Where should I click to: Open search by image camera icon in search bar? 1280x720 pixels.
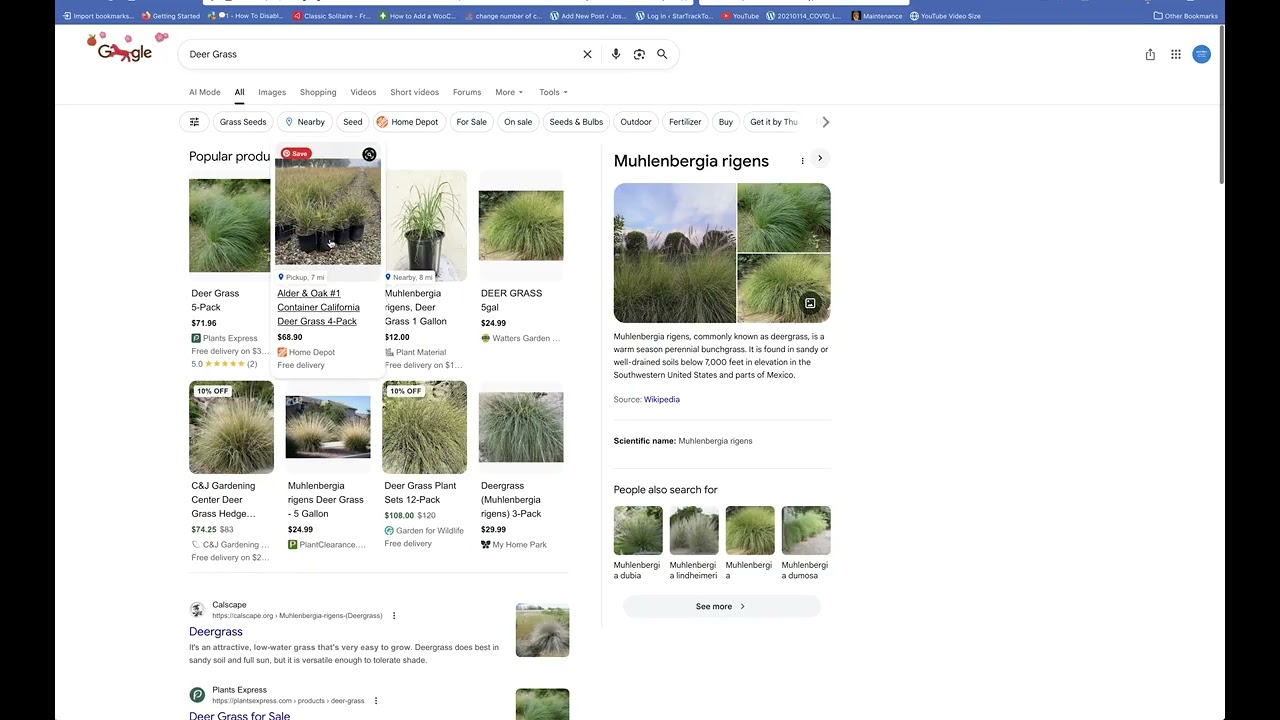tap(639, 54)
